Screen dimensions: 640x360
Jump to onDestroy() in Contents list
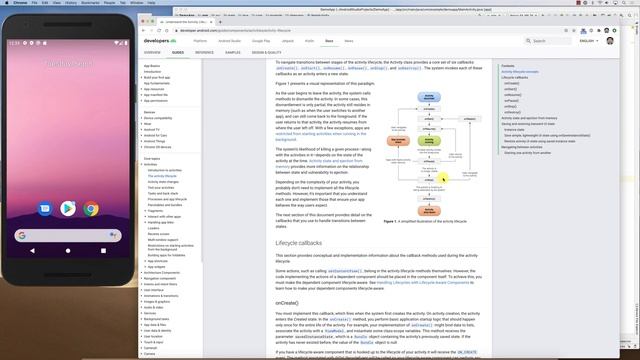pyautogui.click(x=512, y=112)
